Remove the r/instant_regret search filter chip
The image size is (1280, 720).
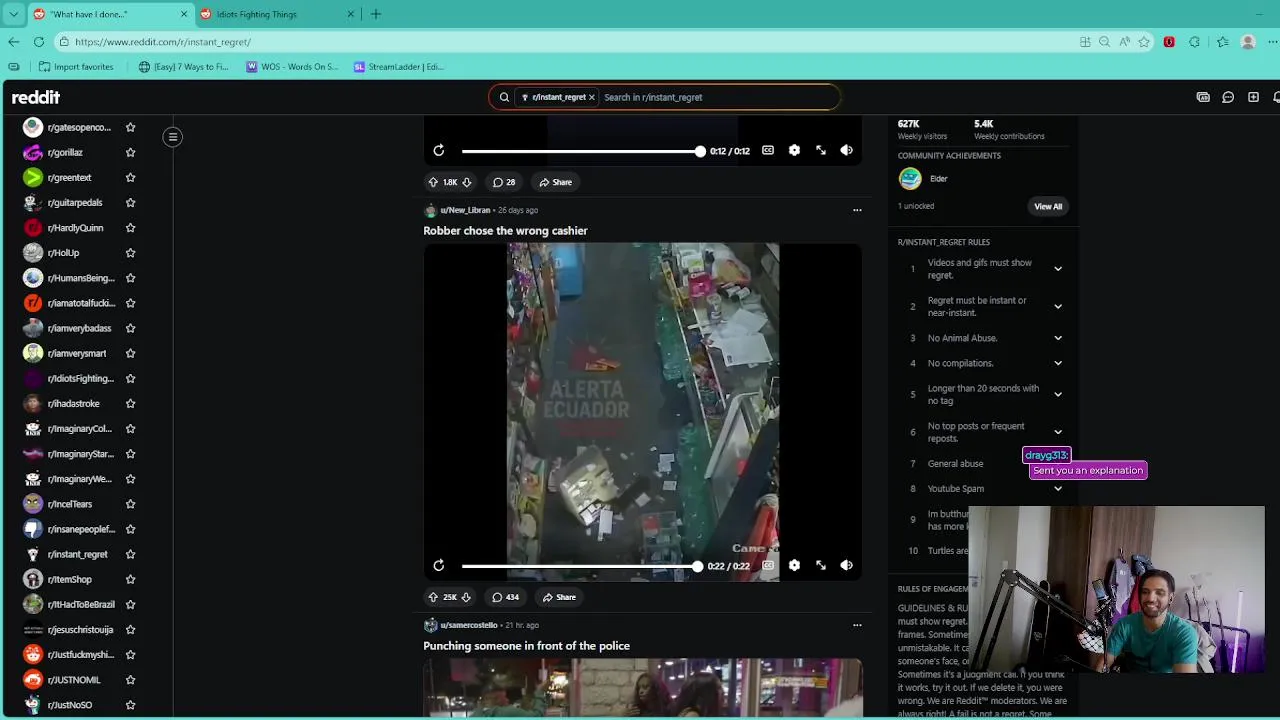[591, 97]
